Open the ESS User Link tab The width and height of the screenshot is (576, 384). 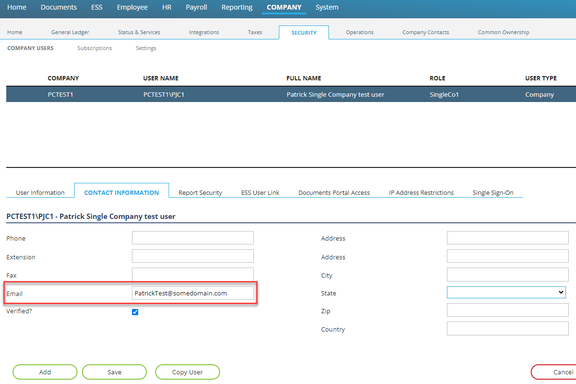pos(260,193)
